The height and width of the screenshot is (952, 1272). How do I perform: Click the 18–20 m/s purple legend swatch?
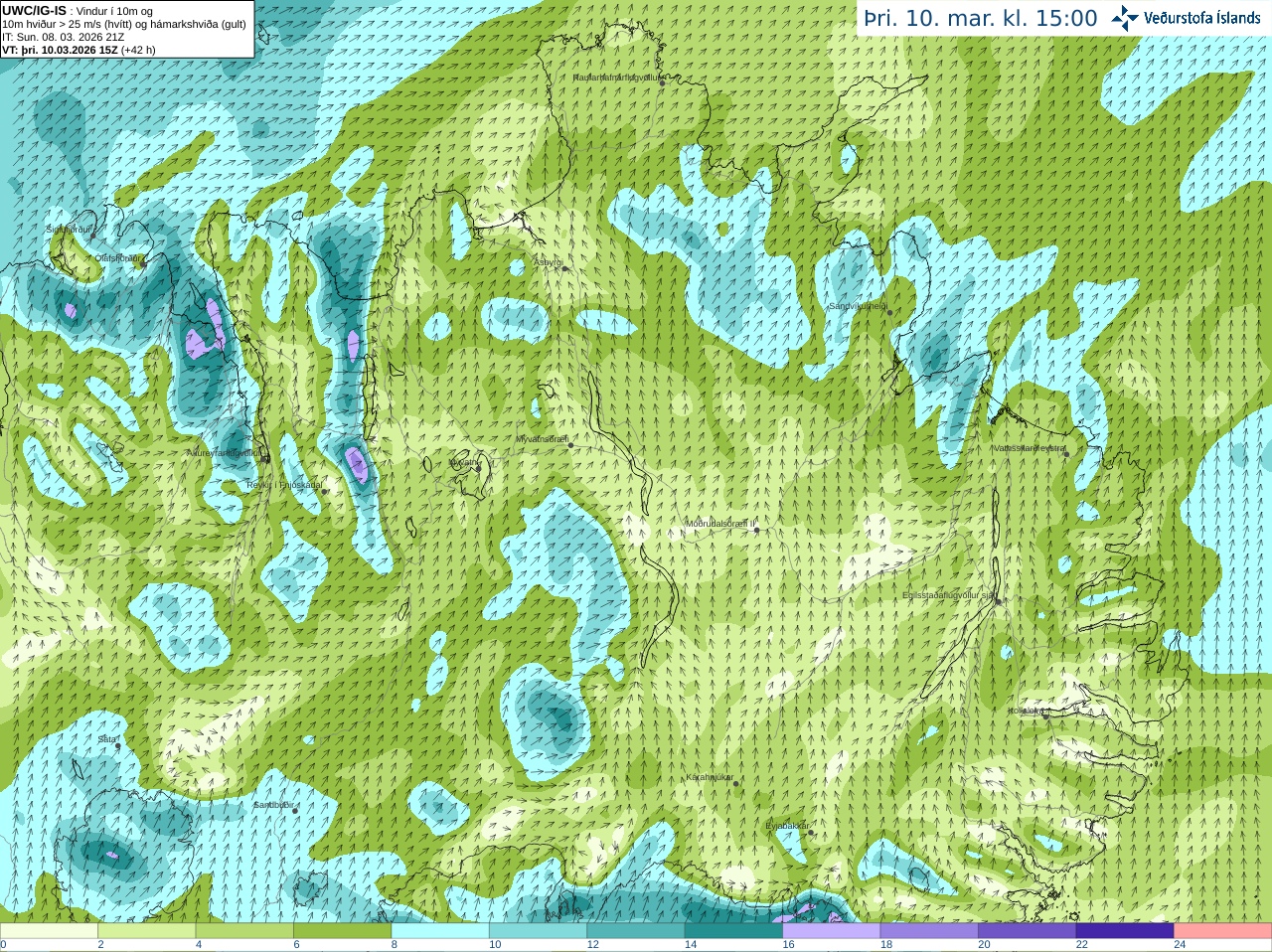coord(929,931)
